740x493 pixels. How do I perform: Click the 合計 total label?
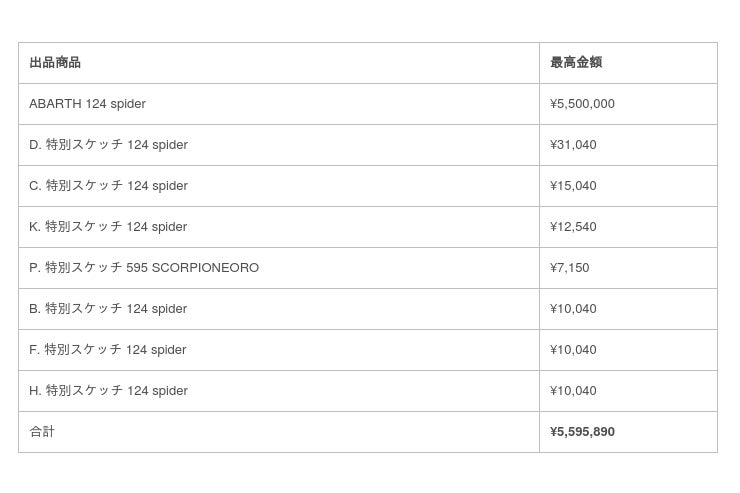[x=42, y=432]
